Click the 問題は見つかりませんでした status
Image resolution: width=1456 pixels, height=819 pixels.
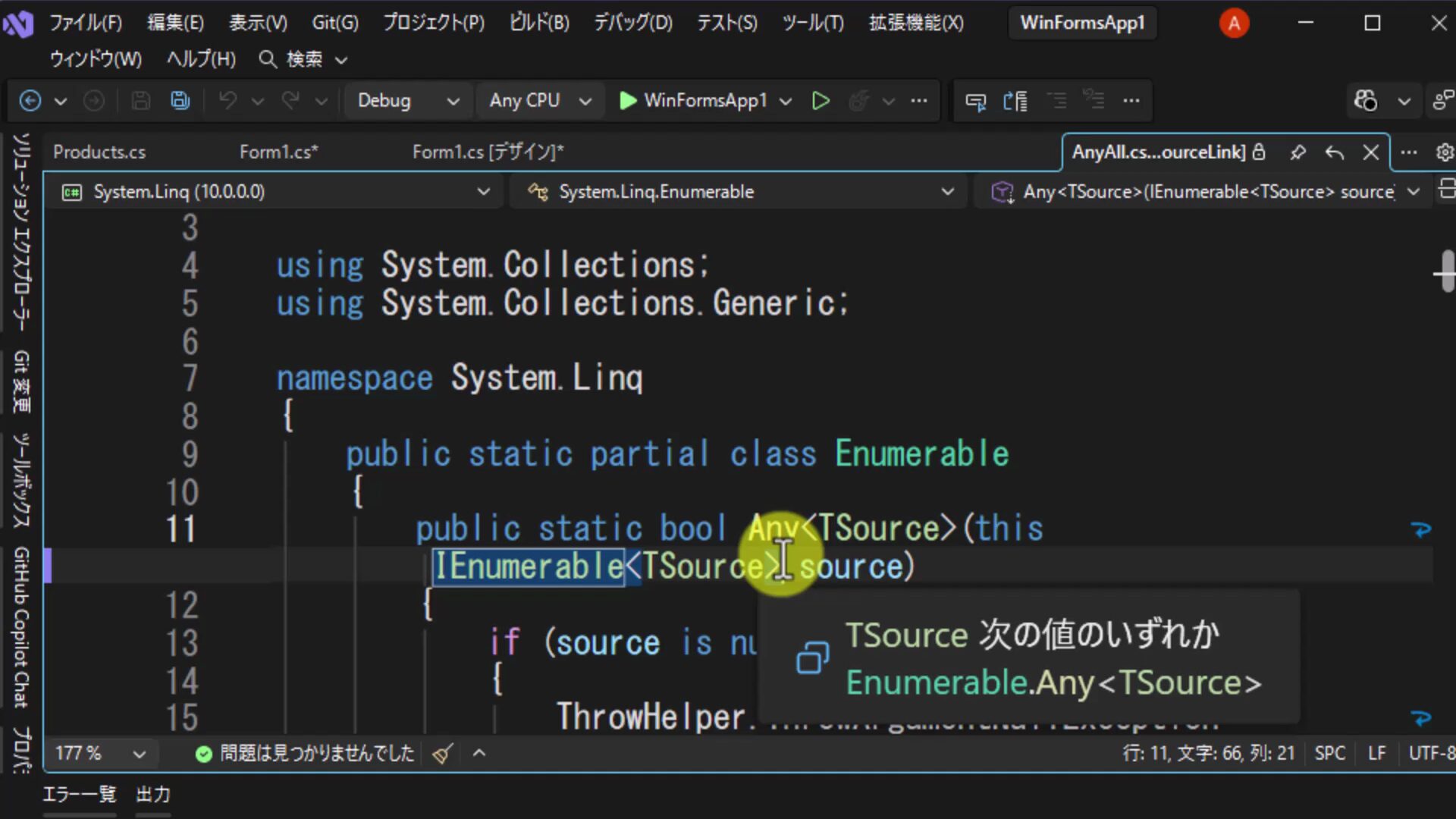click(306, 753)
